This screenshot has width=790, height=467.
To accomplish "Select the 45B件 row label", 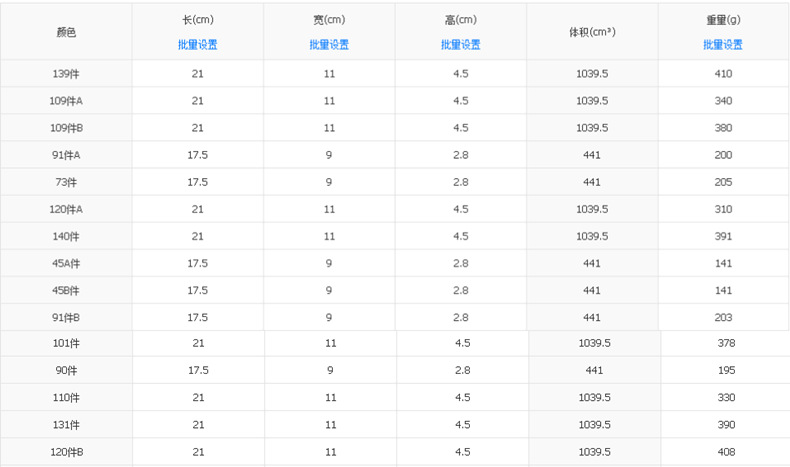I will 66,291.
